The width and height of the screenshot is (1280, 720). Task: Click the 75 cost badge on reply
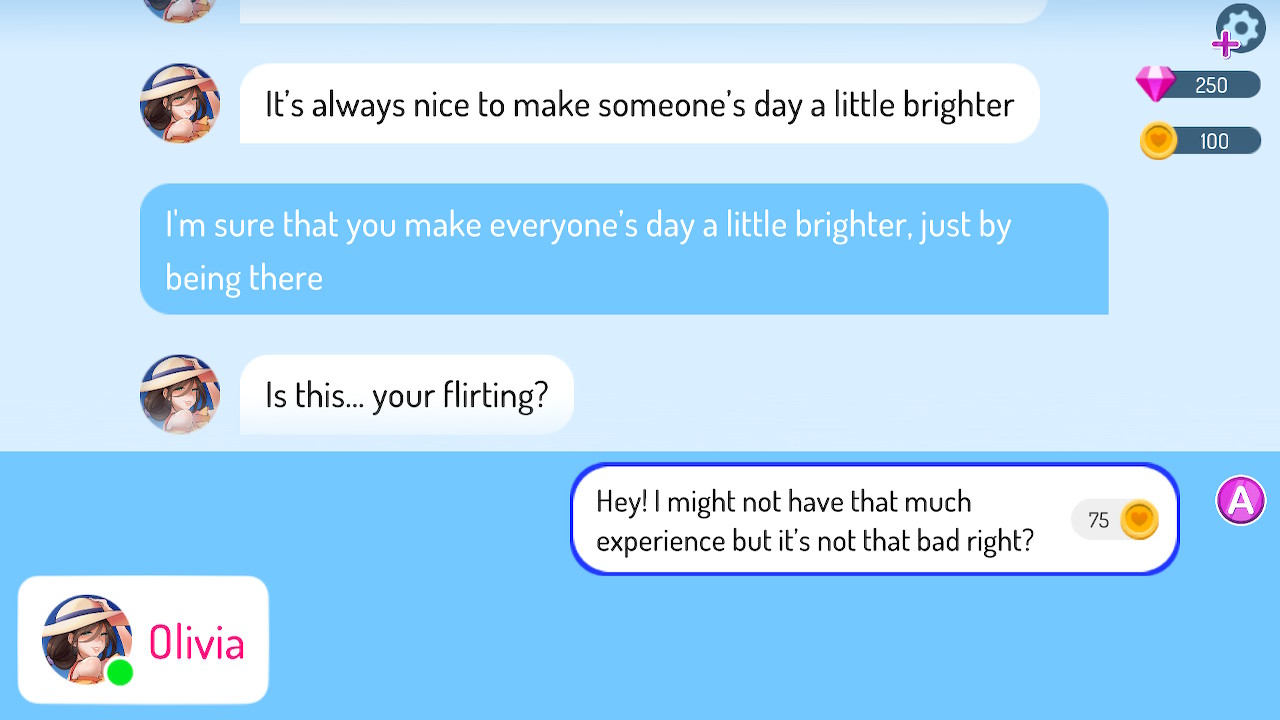click(1114, 519)
